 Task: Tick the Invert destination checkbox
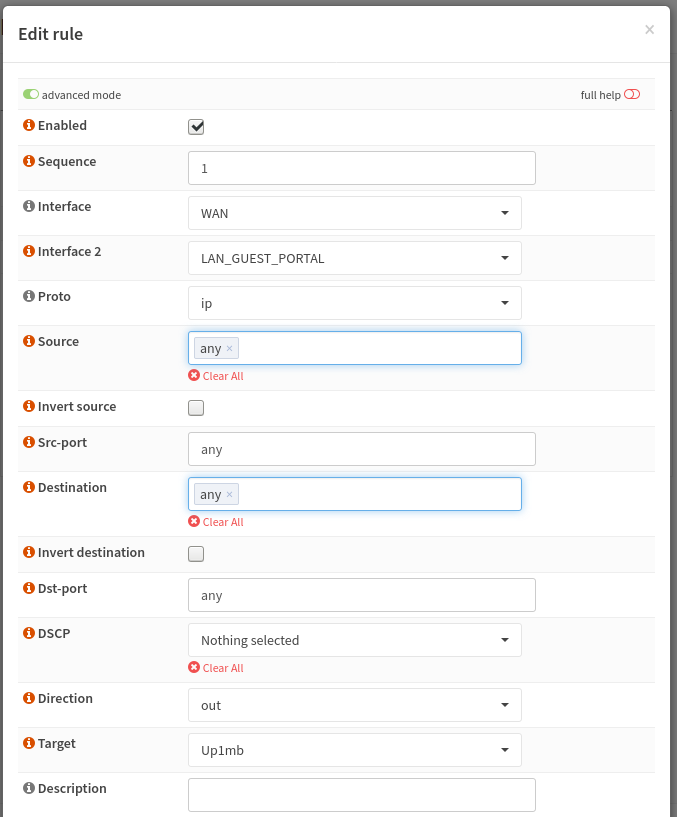click(x=196, y=554)
